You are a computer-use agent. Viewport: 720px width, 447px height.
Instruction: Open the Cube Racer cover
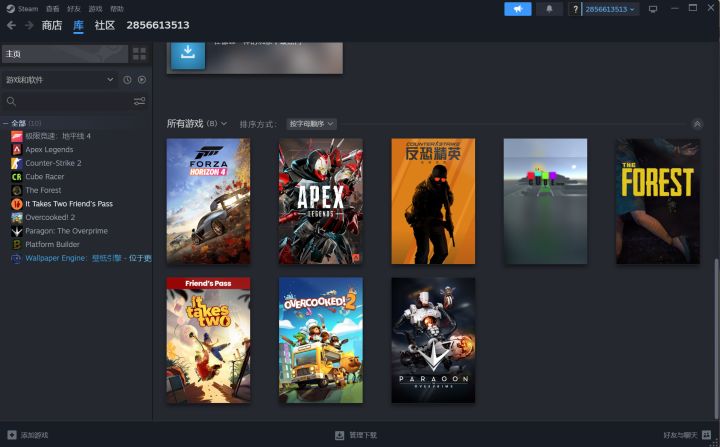[x=546, y=201]
